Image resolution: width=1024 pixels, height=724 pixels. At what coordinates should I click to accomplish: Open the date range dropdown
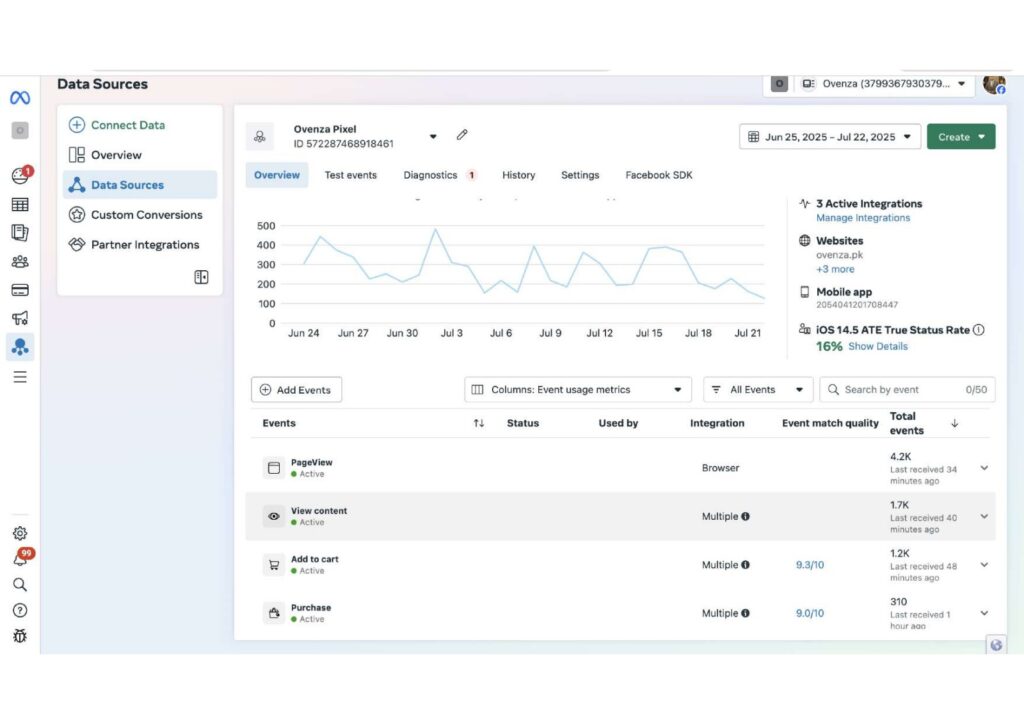[x=830, y=136]
